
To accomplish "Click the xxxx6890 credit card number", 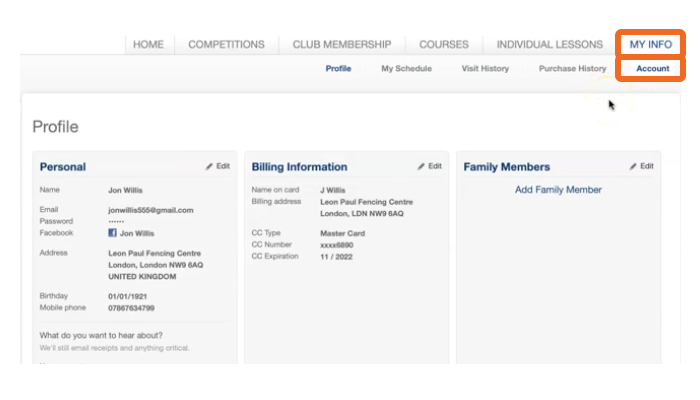I will click(x=336, y=244).
